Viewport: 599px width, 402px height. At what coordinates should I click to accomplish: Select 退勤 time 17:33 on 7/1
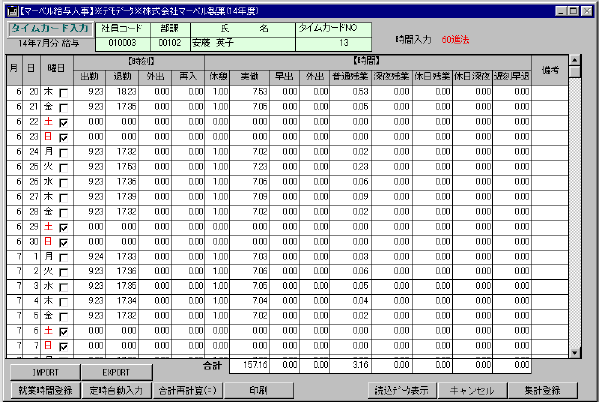[122, 256]
